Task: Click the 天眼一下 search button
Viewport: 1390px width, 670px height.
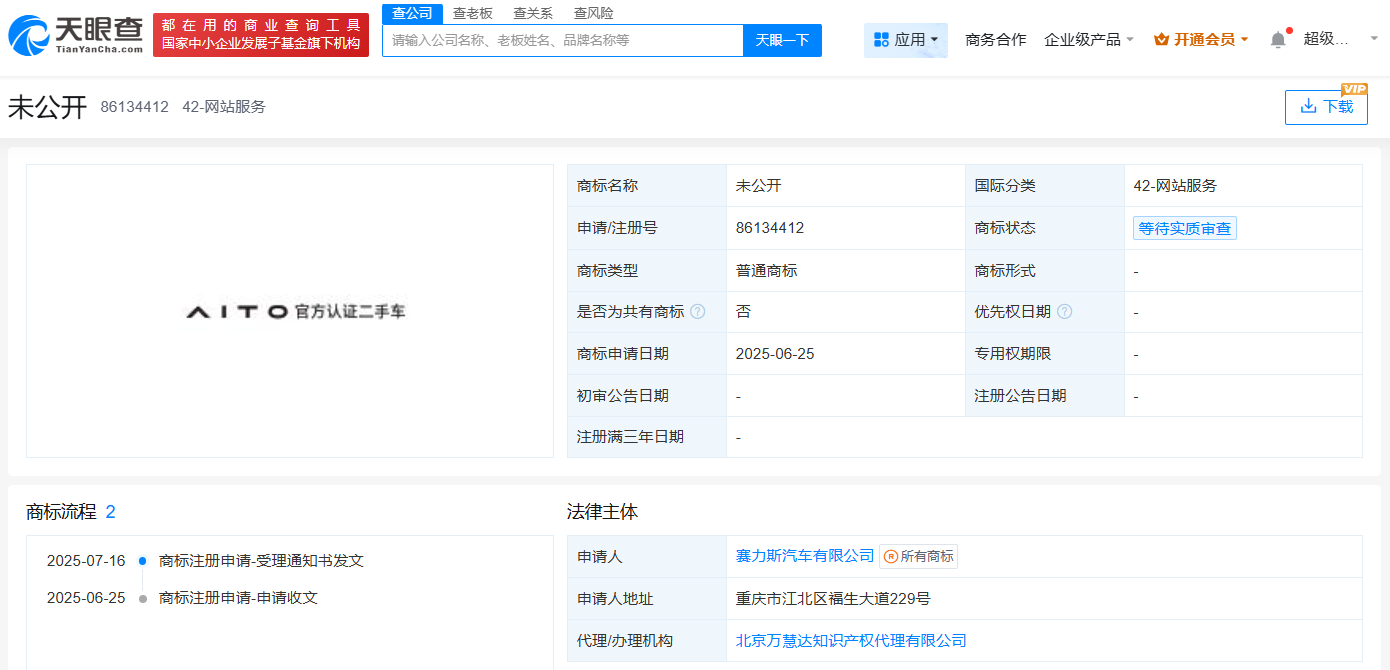Action: [782, 40]
